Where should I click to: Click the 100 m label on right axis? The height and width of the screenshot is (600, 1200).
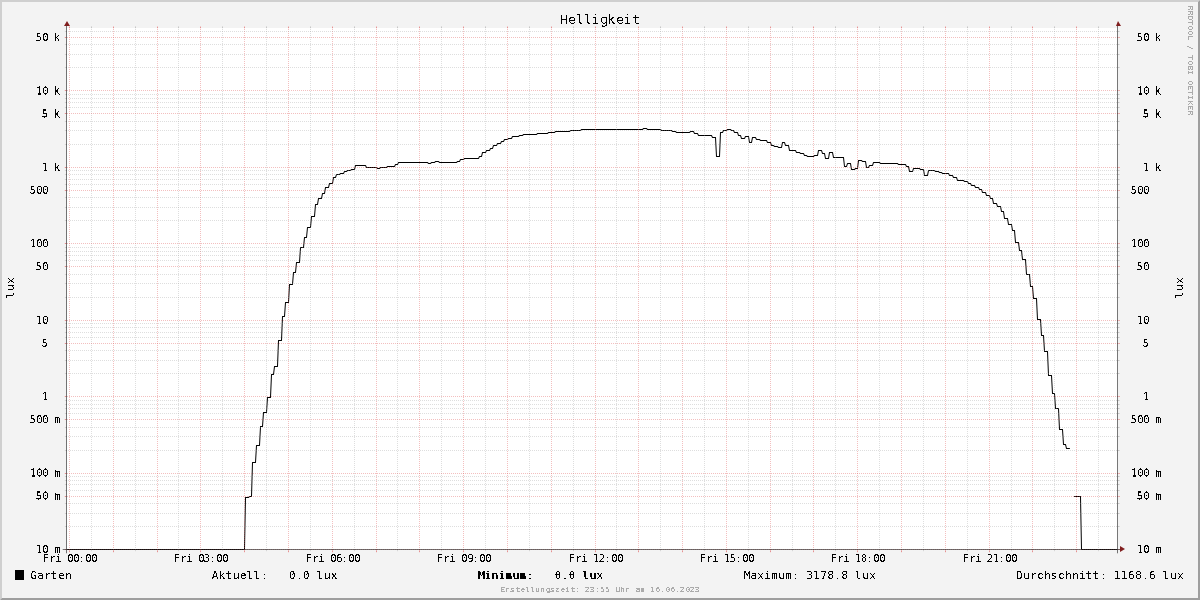1144,473
